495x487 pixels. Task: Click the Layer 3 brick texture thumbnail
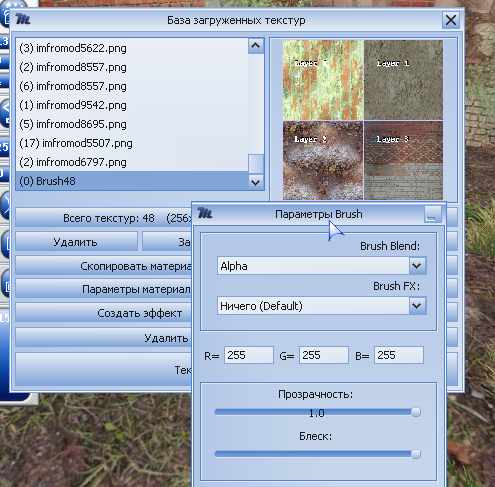tap(403, 160)
